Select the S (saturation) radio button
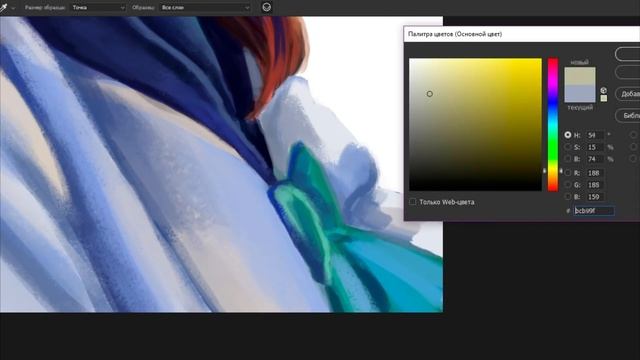The height and width of the screenshot is (360, 640). (568, 147)
